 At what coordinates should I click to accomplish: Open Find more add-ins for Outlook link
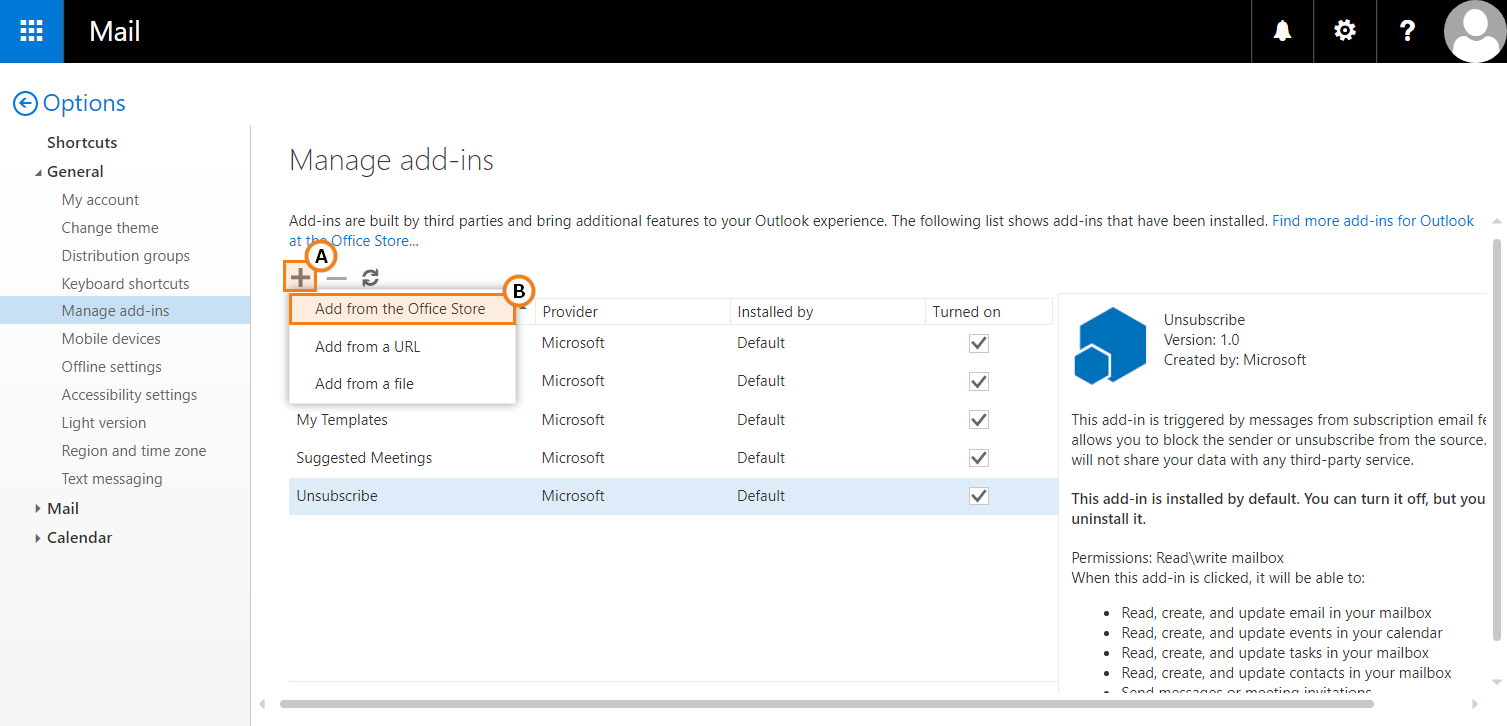coord(1372,221)
